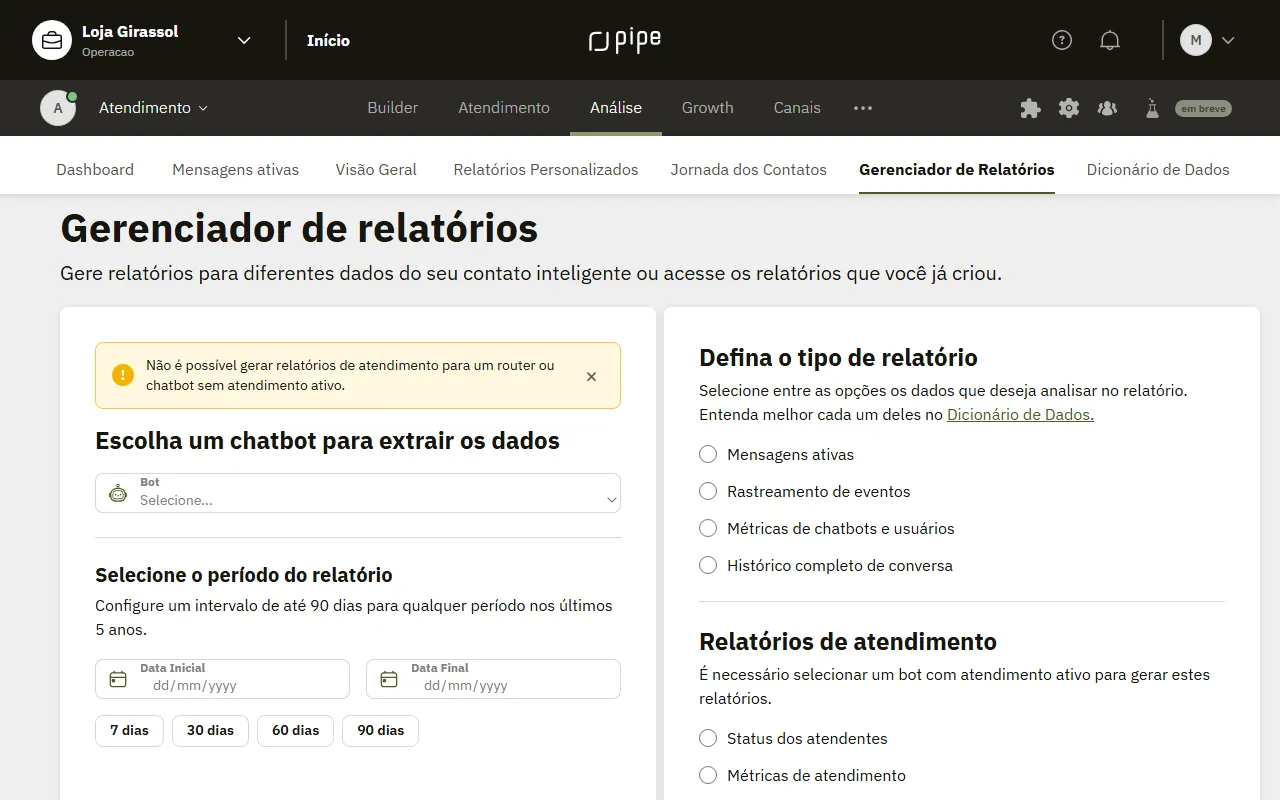Set the period to 60 dias
Image resolution: width=1280 pixels, height=800 pixels.
pos(296,730)
